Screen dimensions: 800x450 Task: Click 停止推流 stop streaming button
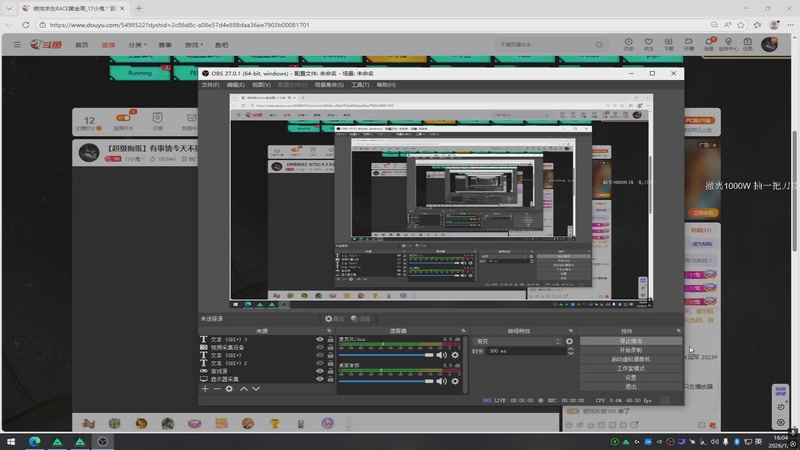(631, 341)
